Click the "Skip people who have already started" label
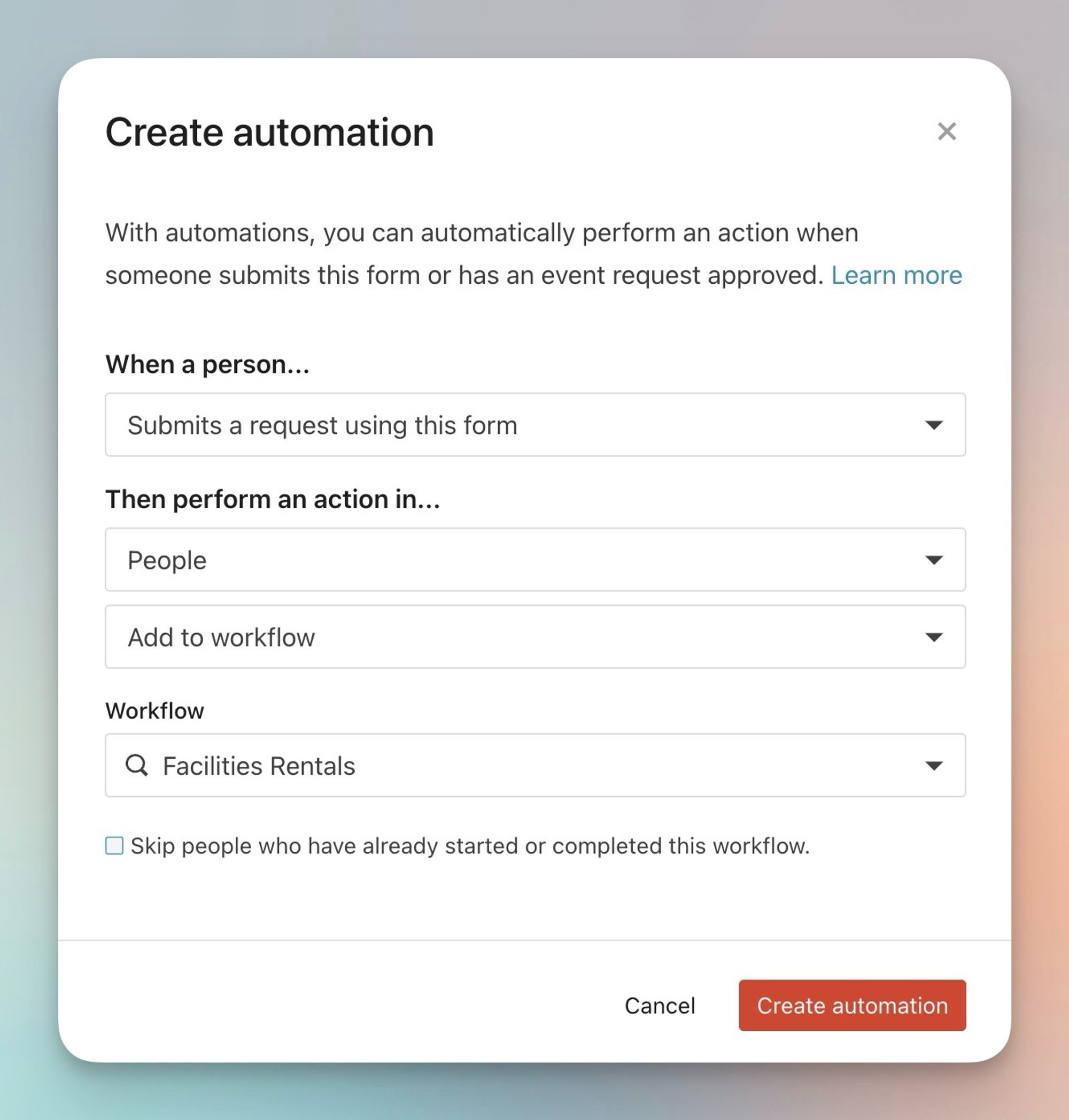Viewport: 1069px width, 1120px height. [469, 846]
